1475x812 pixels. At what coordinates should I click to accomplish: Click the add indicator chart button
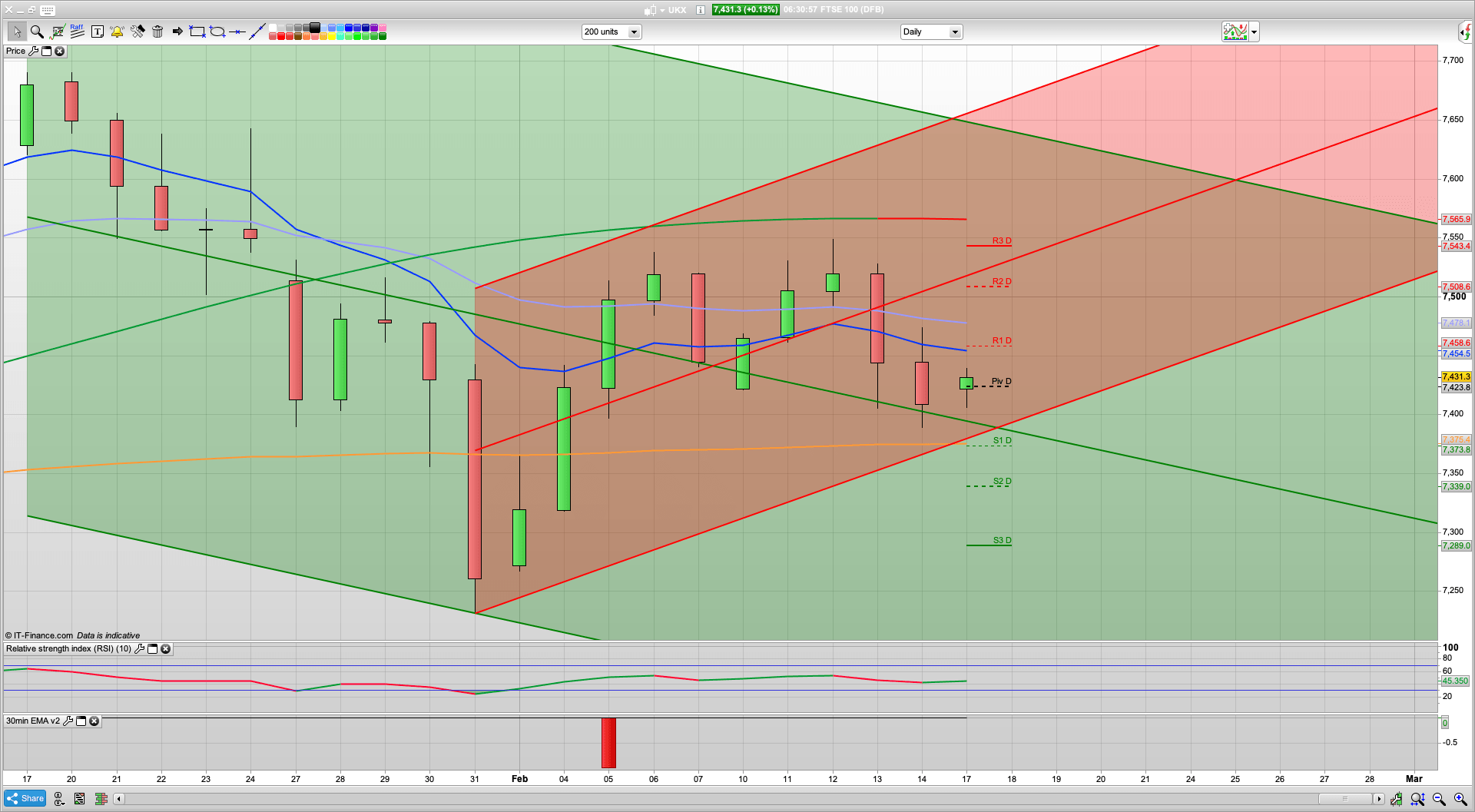1235,32
